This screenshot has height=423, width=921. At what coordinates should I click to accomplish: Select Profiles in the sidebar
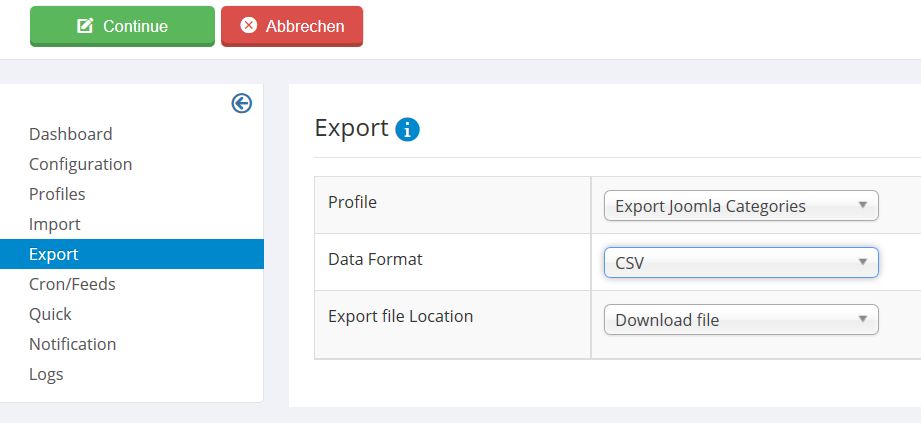coord(57,194)
